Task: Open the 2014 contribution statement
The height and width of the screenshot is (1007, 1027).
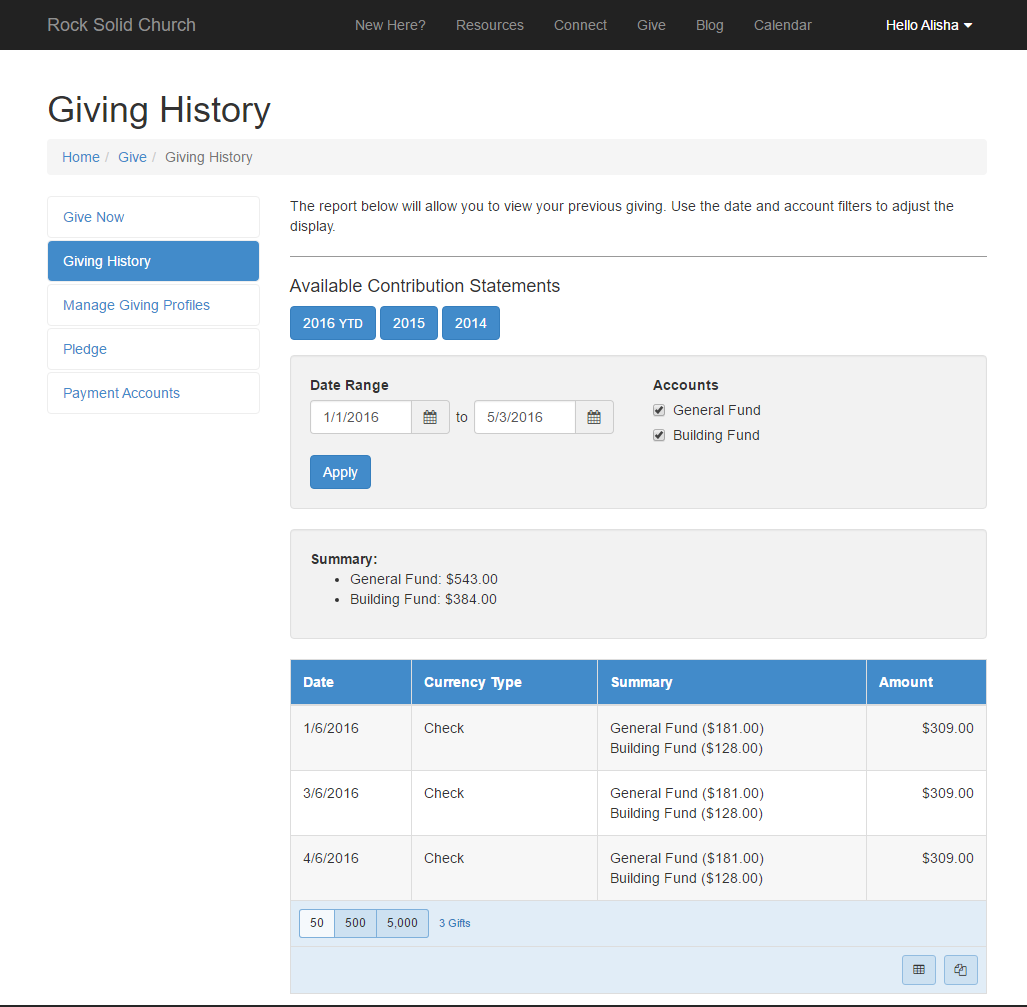Action: [x=470, y=323]
